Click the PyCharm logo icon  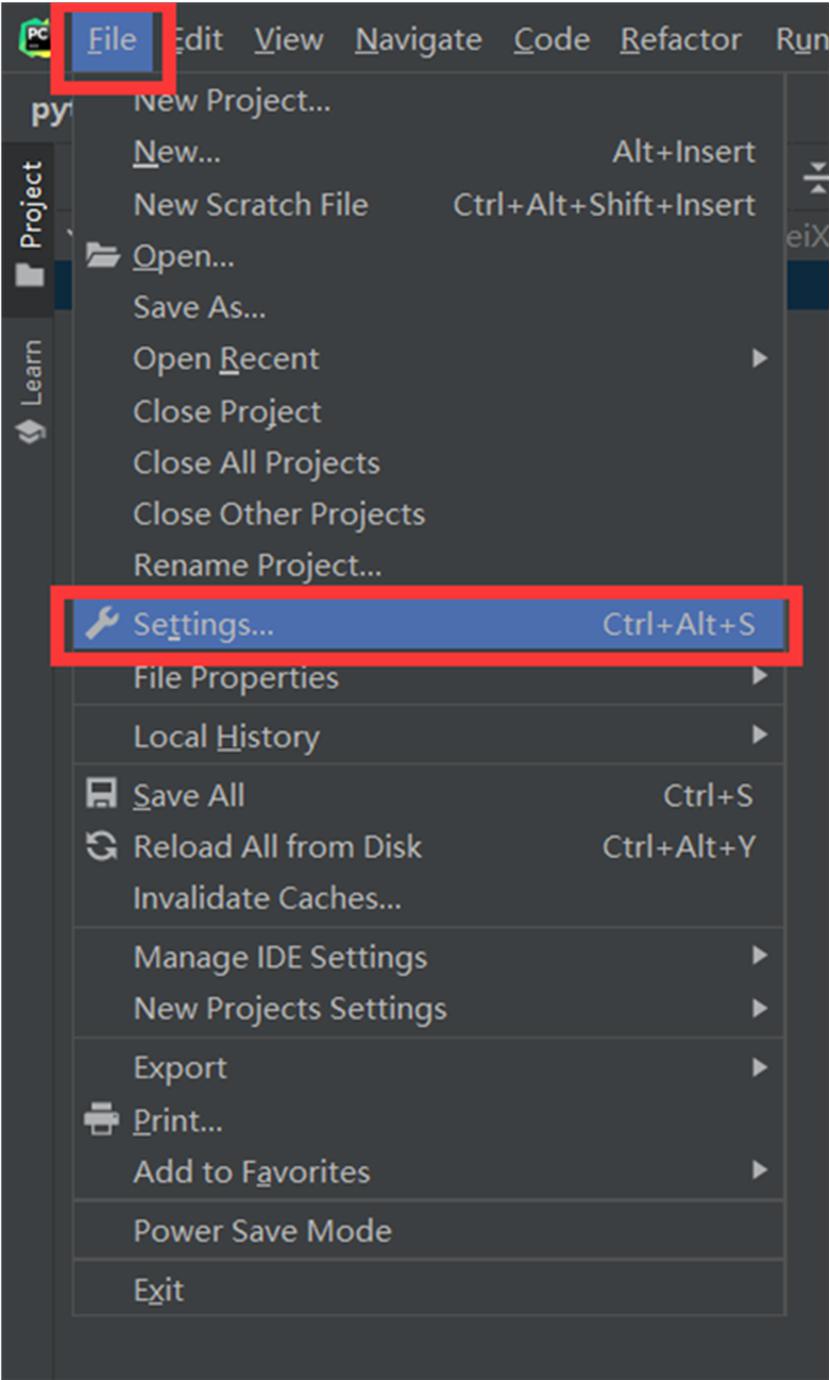(34, 39)
